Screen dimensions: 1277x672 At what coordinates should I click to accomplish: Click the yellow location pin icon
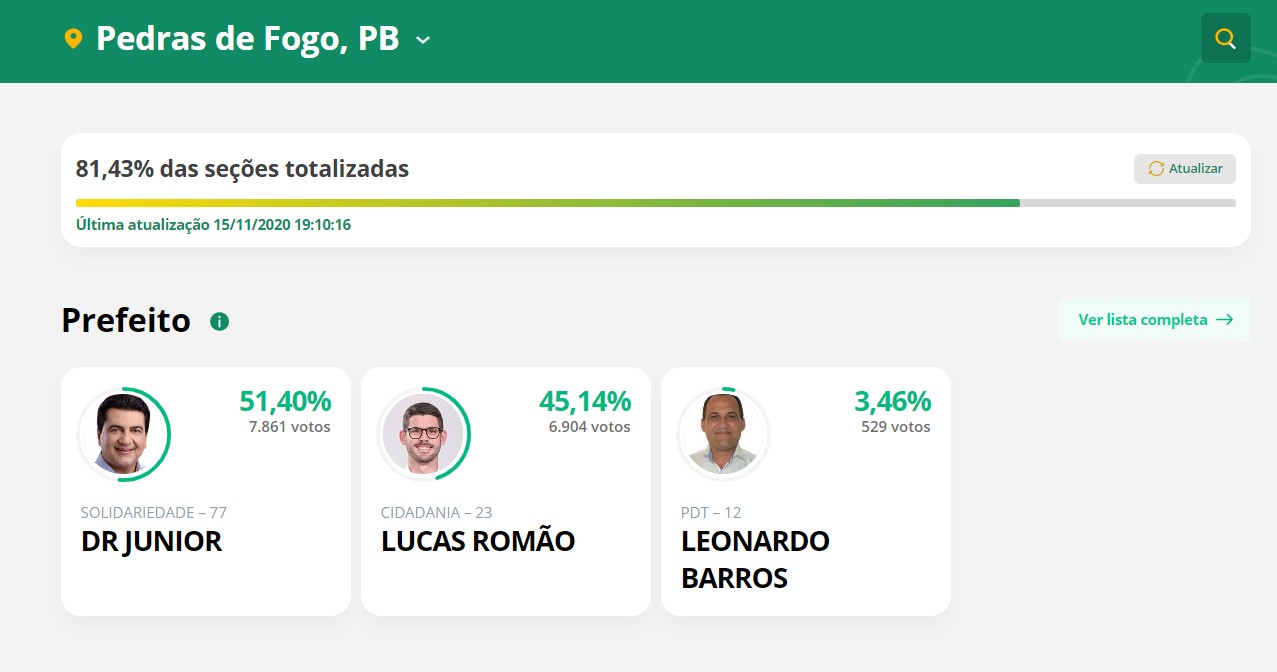click(x=73, y=39)
